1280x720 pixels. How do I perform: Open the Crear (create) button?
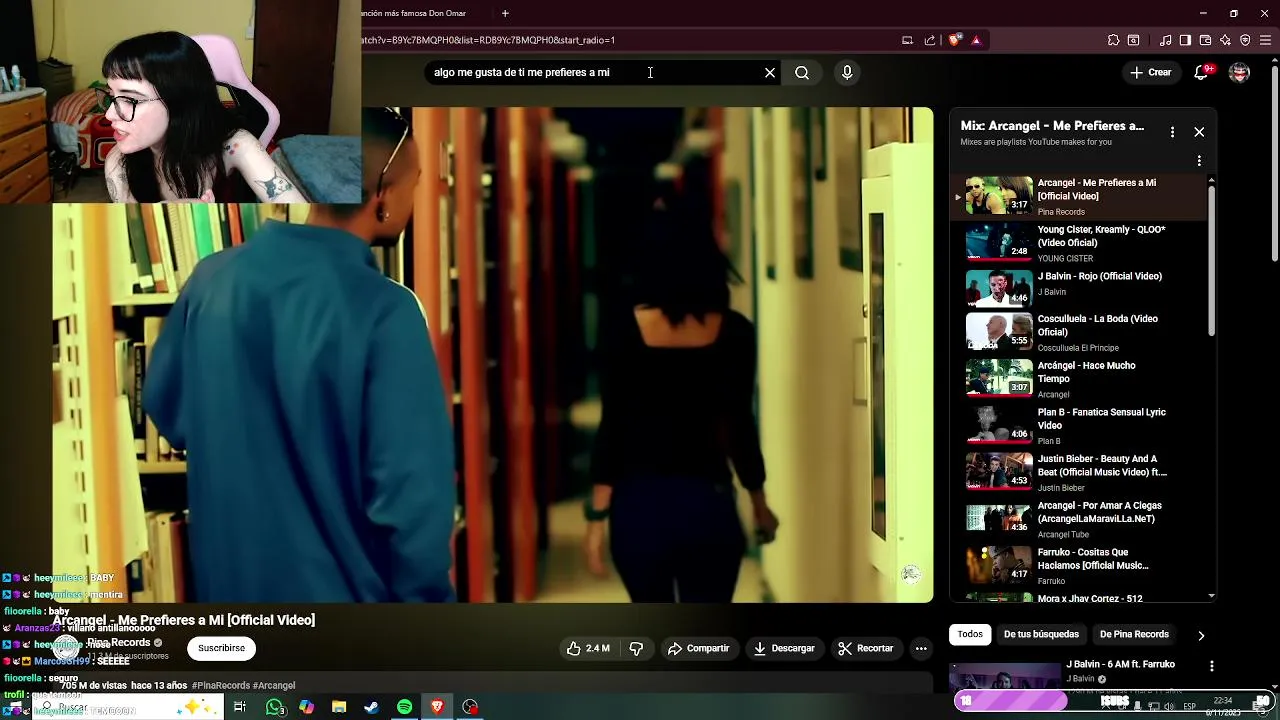(1151, 72)
